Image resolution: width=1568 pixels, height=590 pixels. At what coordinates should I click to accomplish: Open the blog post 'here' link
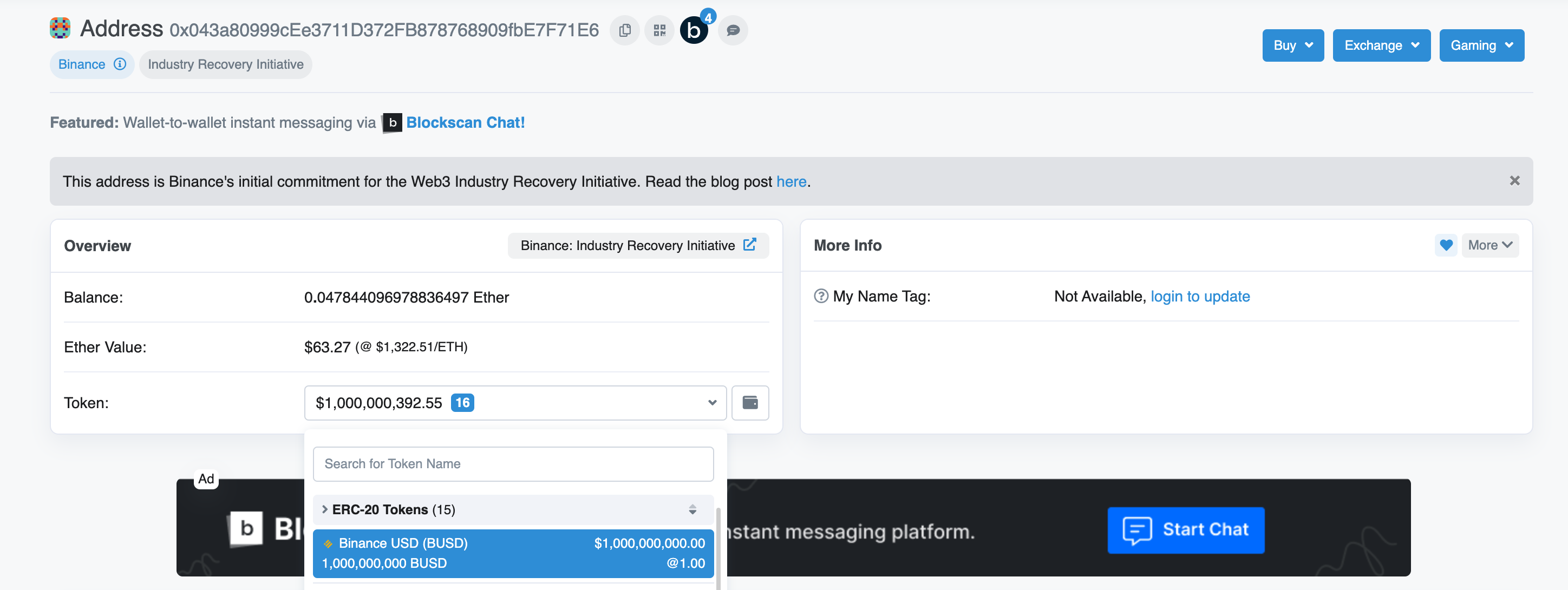click(790, 181)
